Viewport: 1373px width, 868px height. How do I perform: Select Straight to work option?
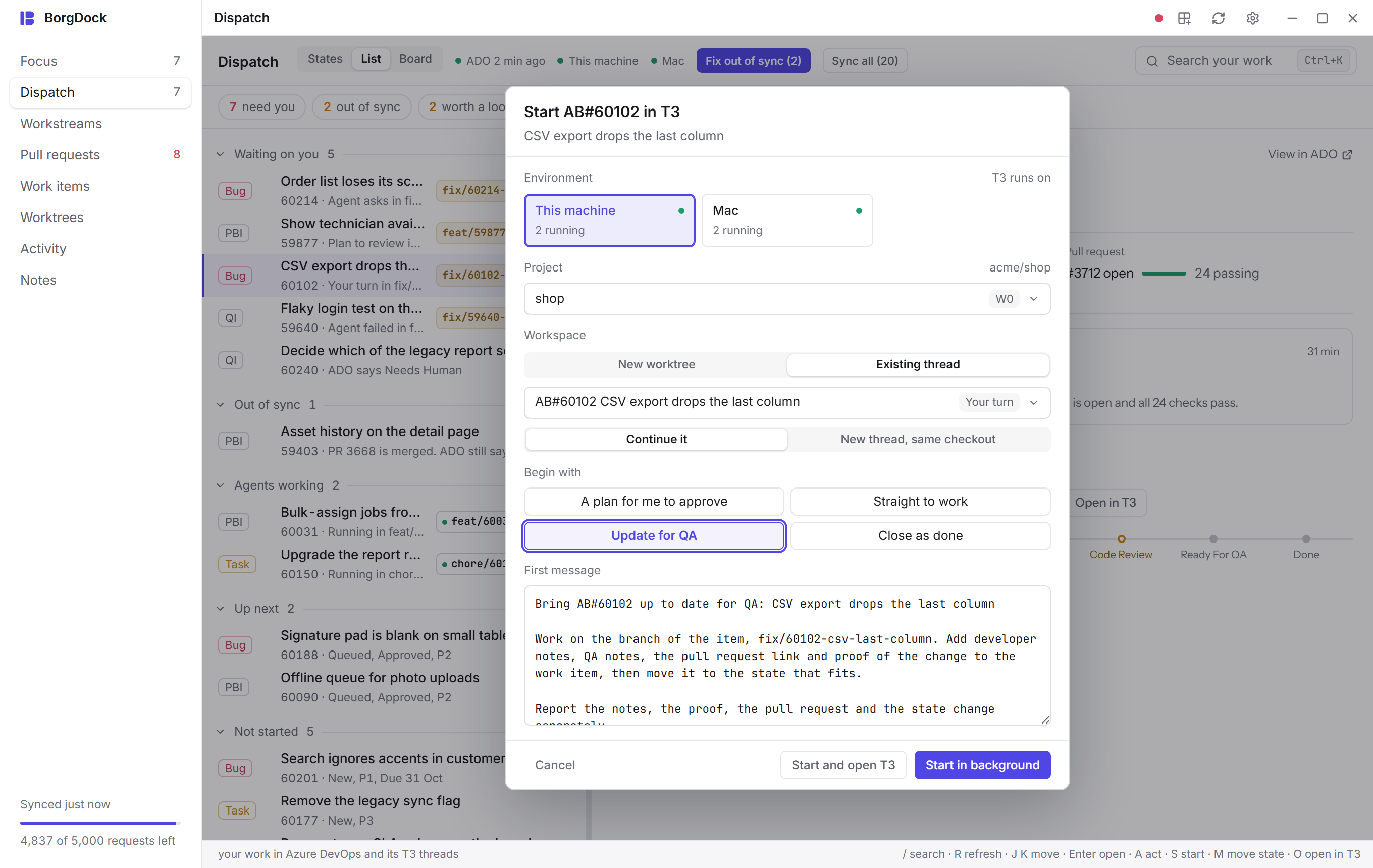(920, 502)
